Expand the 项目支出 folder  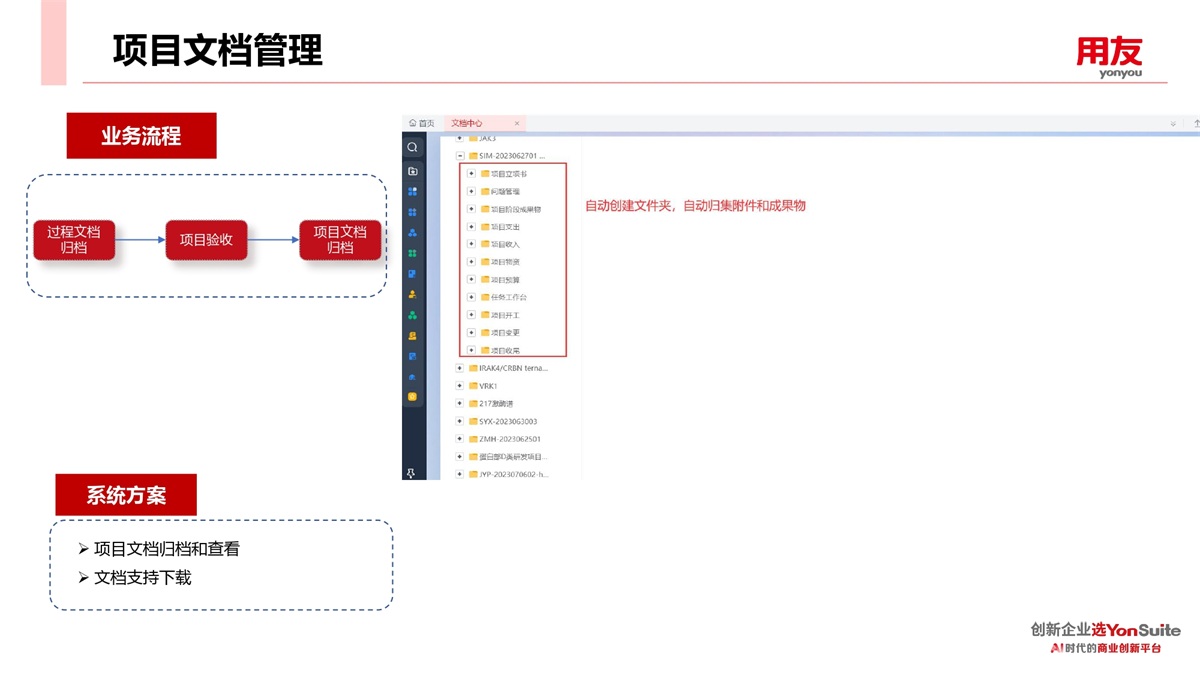471,227
